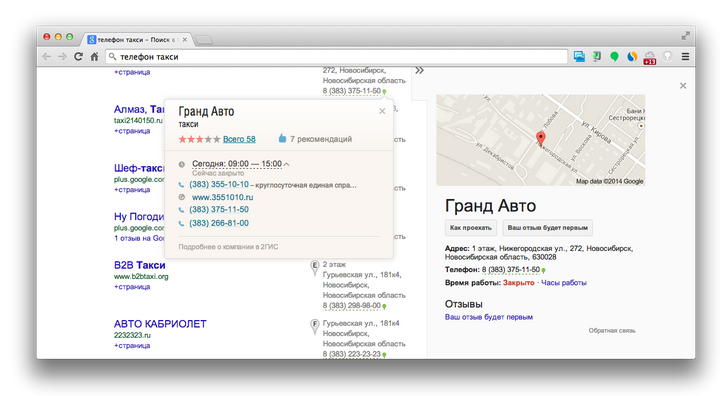
Task: Toggle fullscreen with the window arrows icon
Action: [x=686, y=36]
